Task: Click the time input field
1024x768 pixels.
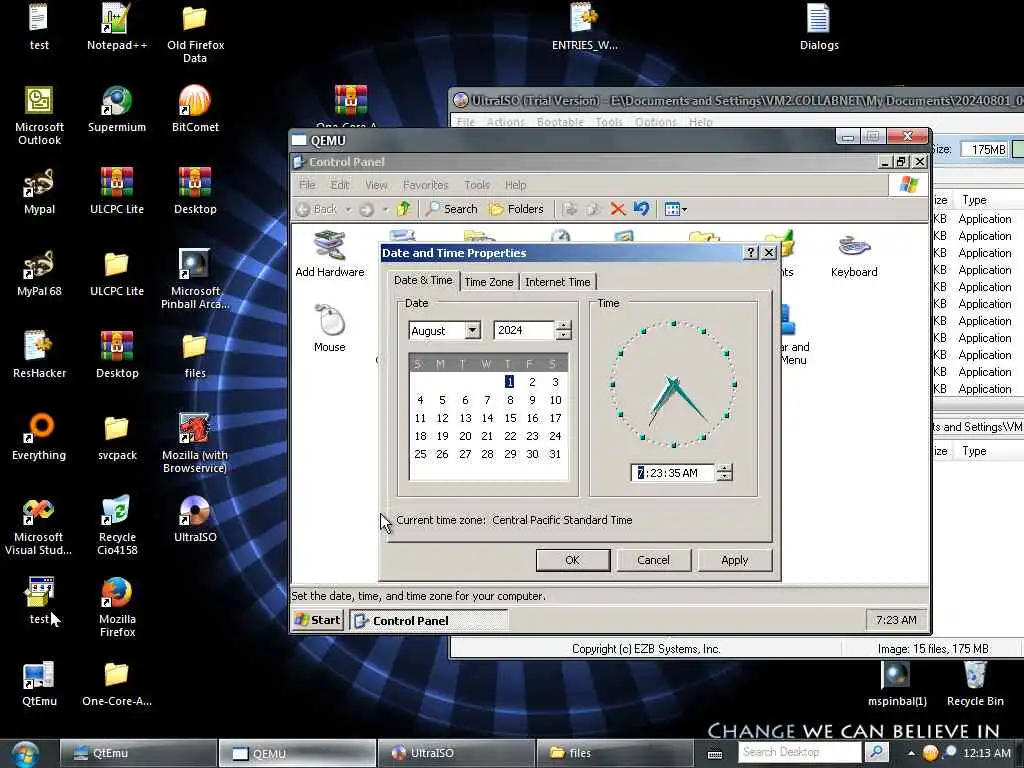Action: tap(673, 472)
